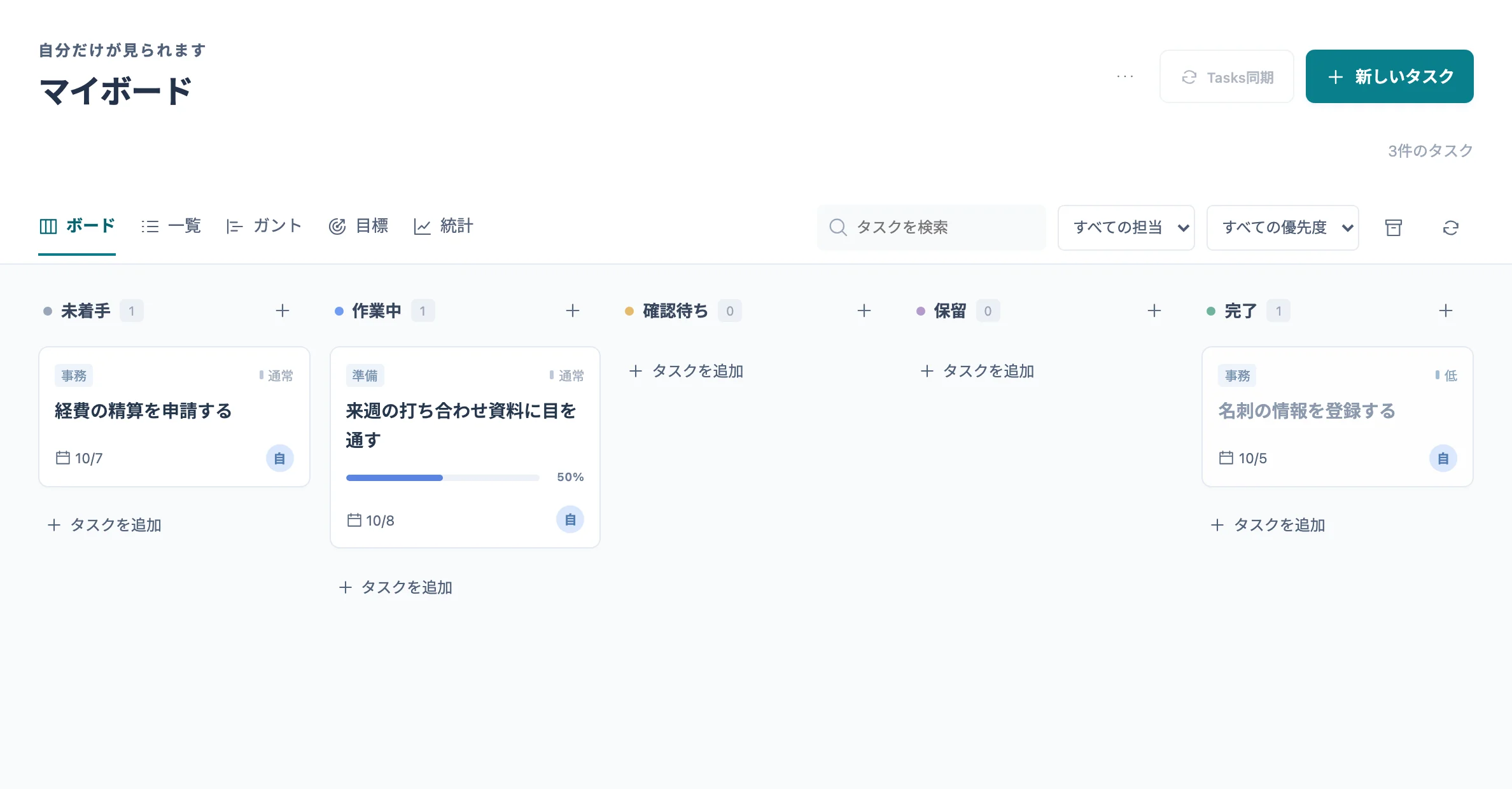Viewport: 1512px width, 789px height.
Task: Click the 10/8 due date calendar icon
Action: (354, 520)
